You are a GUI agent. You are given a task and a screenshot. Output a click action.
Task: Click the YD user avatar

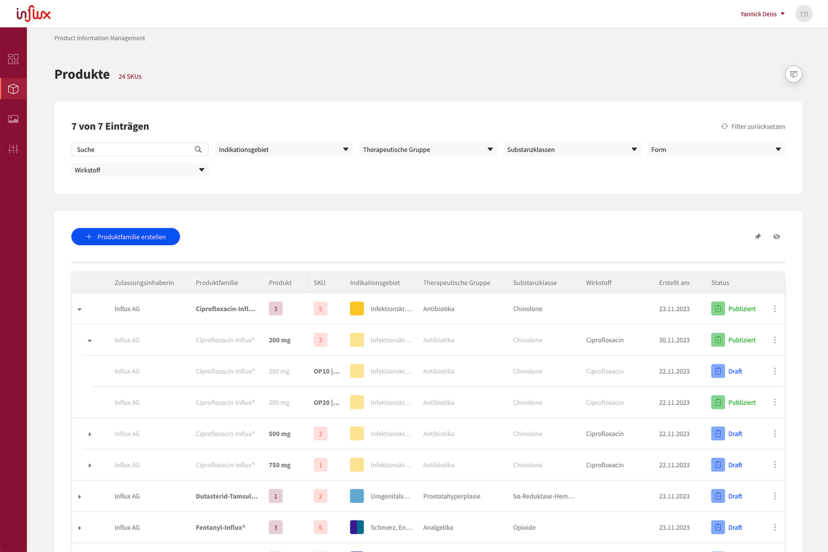pos(804,14)
